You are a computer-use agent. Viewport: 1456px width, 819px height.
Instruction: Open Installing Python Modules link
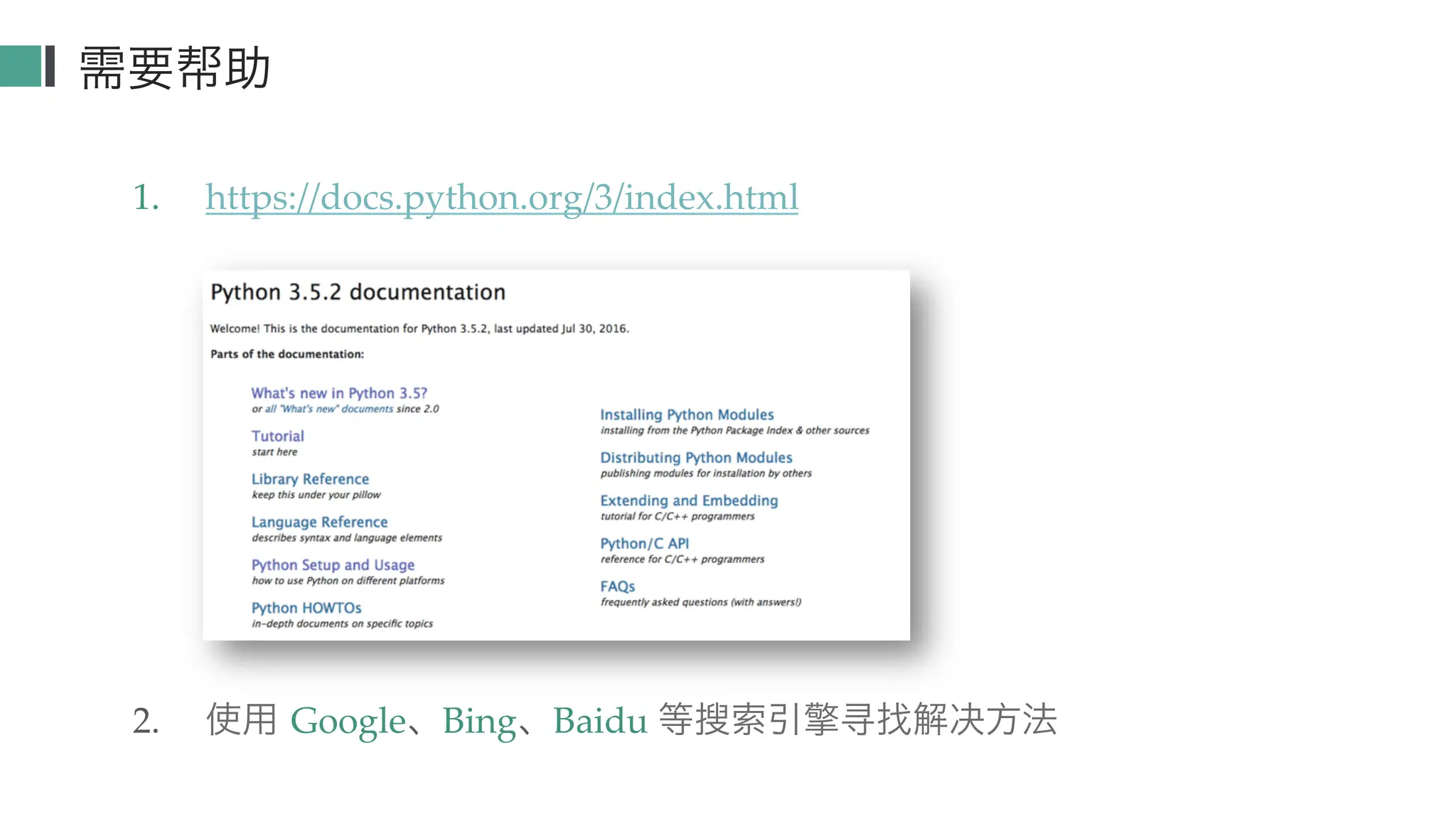(687, 414)
